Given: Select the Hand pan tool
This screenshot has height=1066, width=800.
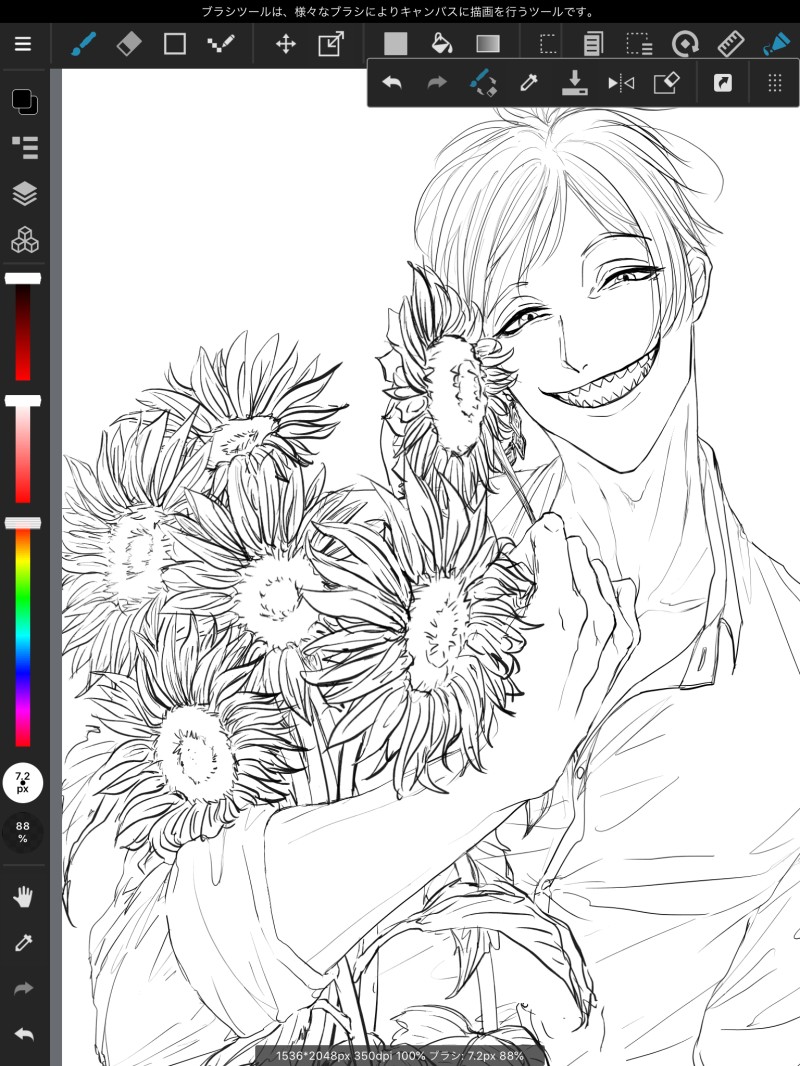Looking at the screenshot, I should click(24, 897).
